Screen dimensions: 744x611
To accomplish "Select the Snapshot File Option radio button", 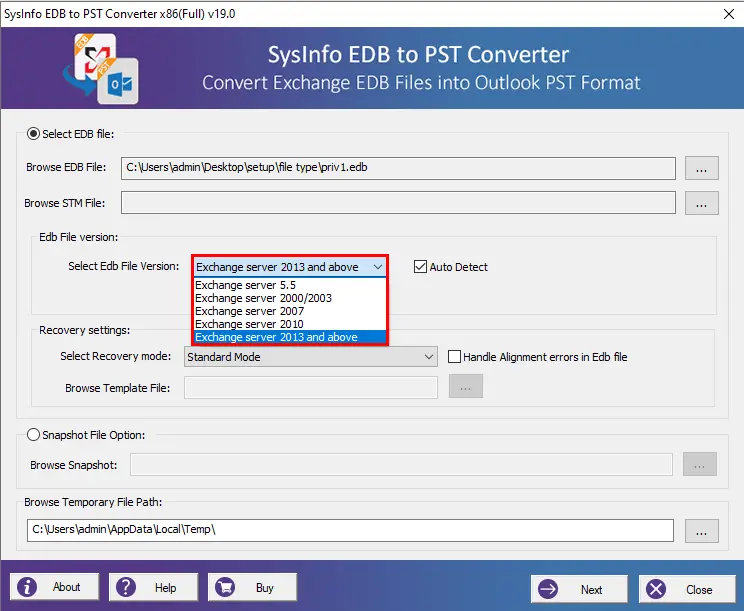I will click(33, 435).
